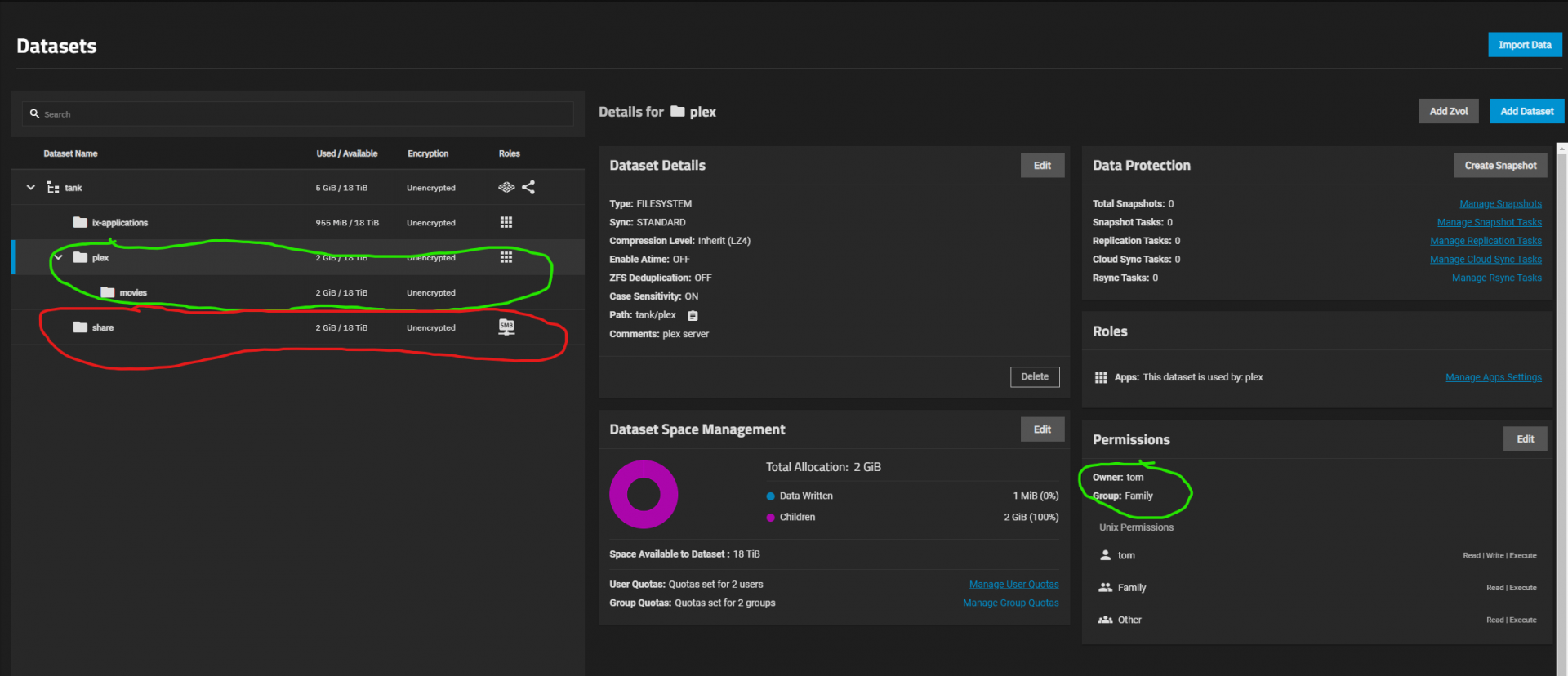Click the Add Dataset button
Screen dimensions: 1568x676
pyautogui.click(x=1526, y=111)
